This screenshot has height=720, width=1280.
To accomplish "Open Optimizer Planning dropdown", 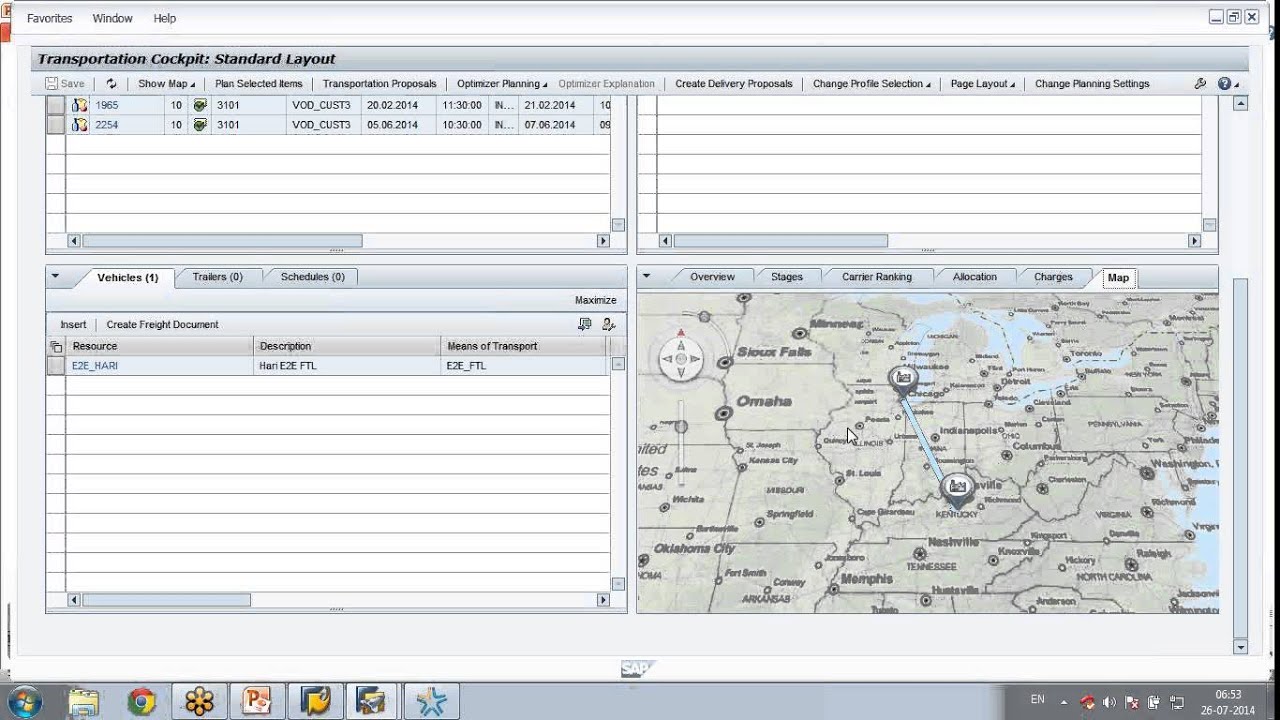I will (502, 84).
